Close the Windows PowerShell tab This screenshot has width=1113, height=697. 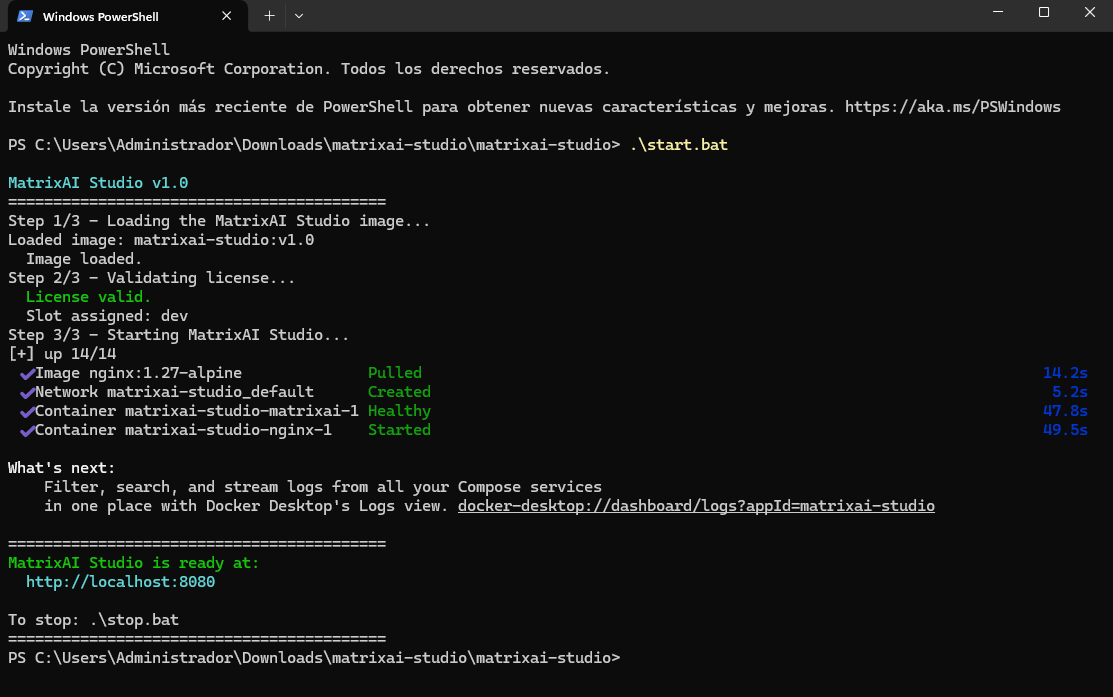pos(226,16)
